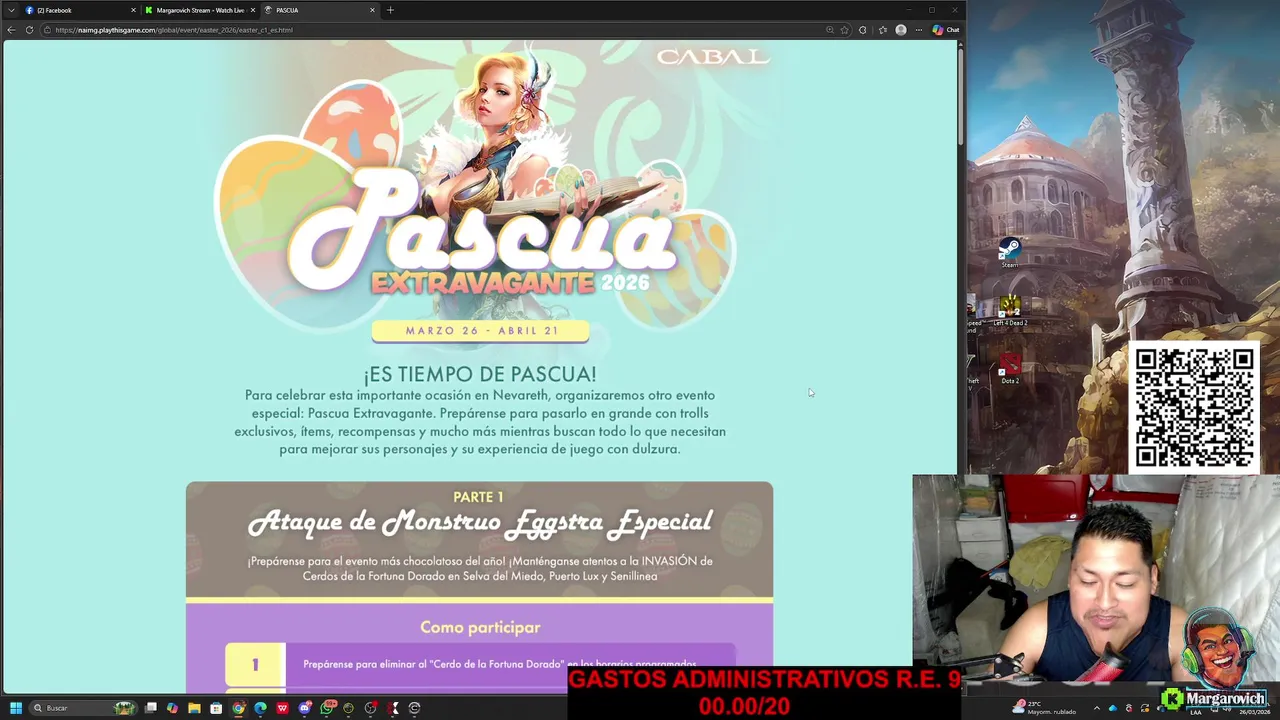Open Microsoft Edge from the taskbar
The width and height of the screenshot is (1280, 720).
click(x=260, y=708)
